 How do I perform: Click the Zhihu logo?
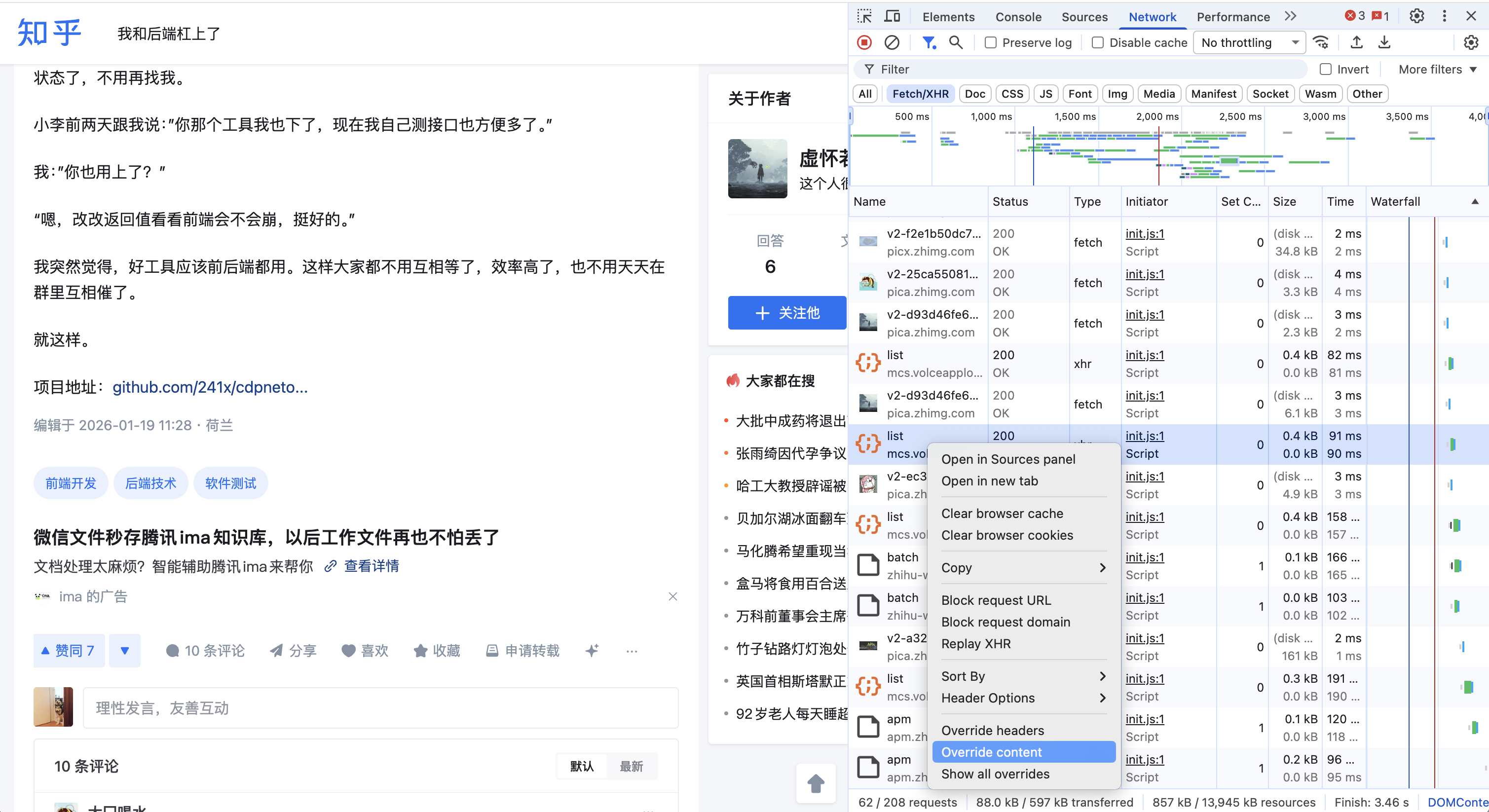(x=49, y=33)
